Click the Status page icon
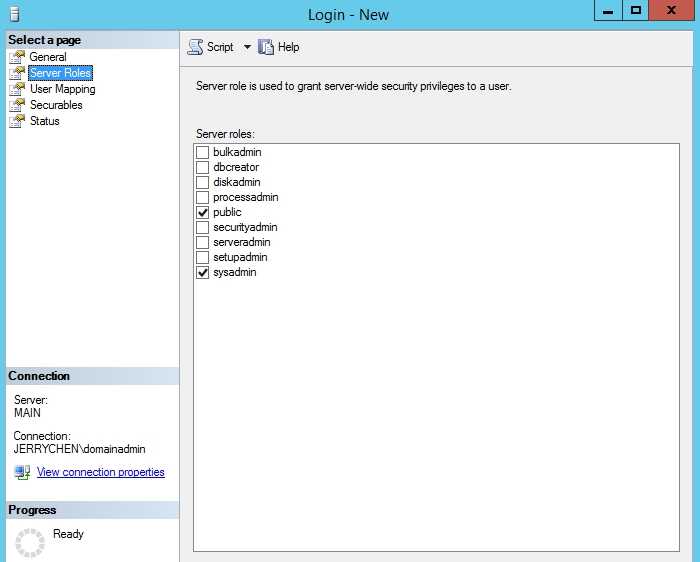 tap(17, 121)
